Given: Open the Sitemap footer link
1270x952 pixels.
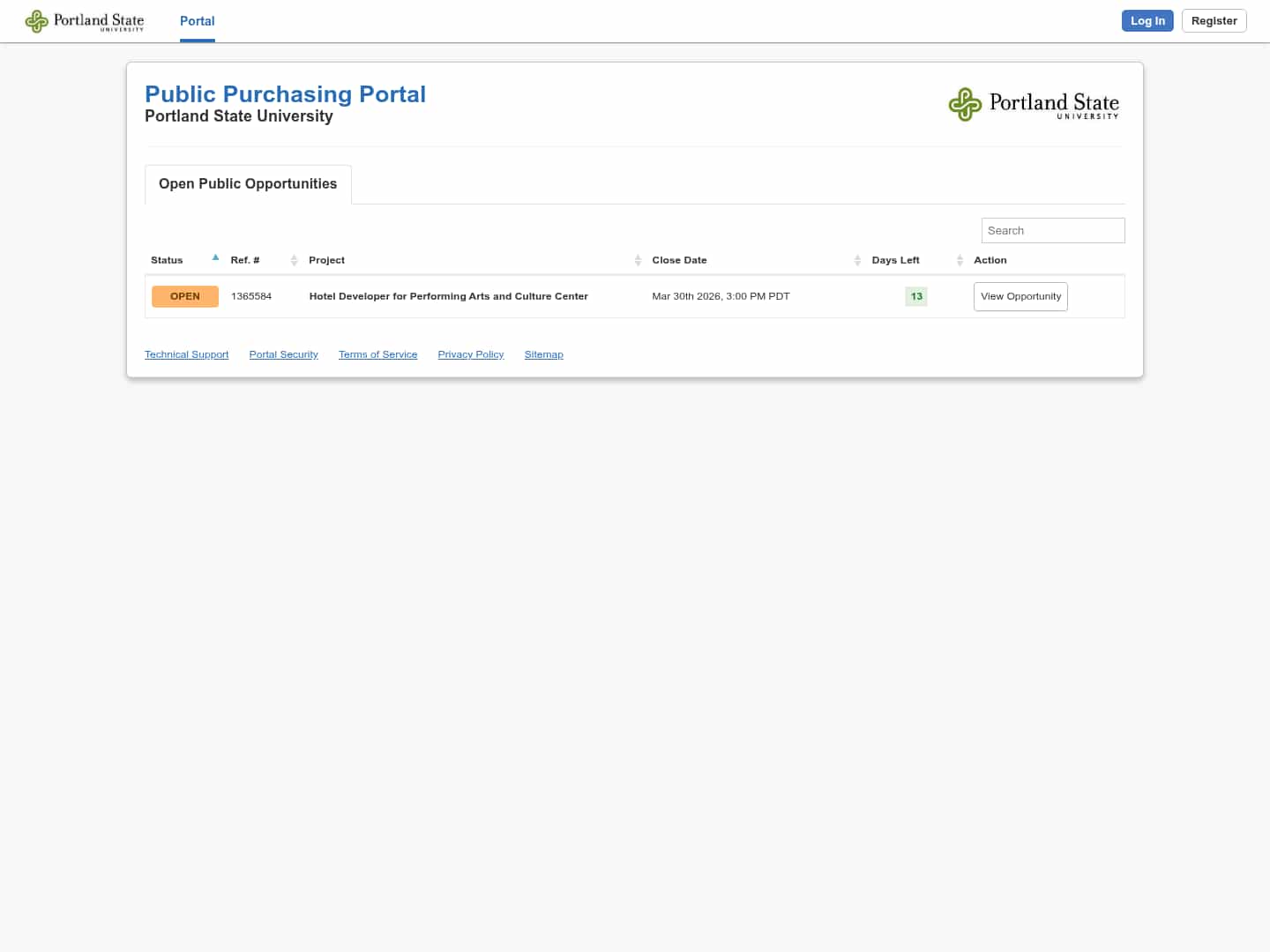Looking at the screenshot, I should pyautogui.click(x=543, y=354).
